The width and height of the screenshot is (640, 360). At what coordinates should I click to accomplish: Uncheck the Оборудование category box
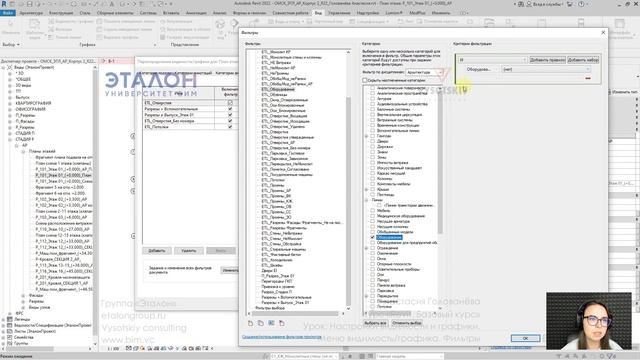click(x=372, y=237)
